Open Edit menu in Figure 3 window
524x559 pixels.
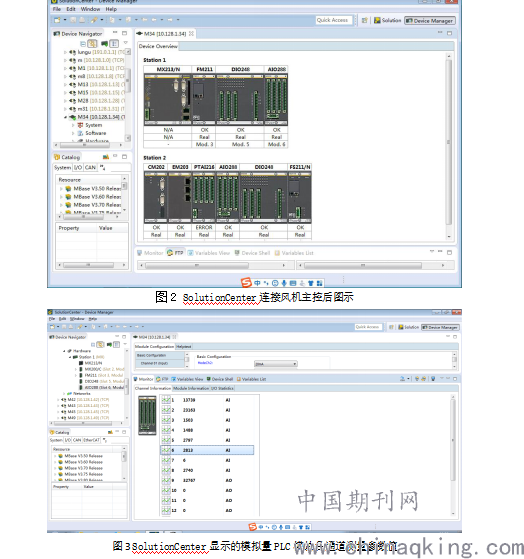63,319
